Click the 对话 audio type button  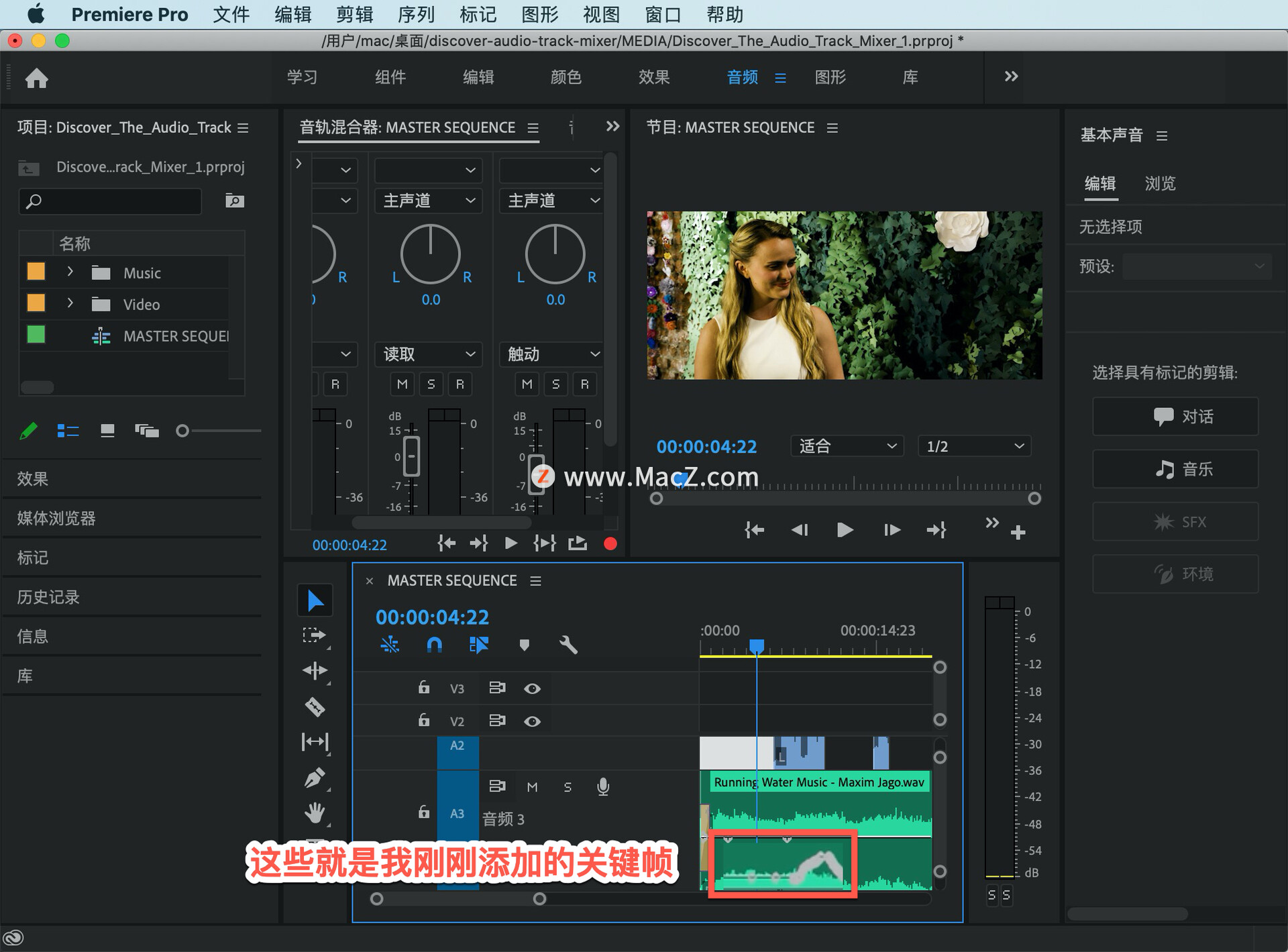(x=1175, y=417)
